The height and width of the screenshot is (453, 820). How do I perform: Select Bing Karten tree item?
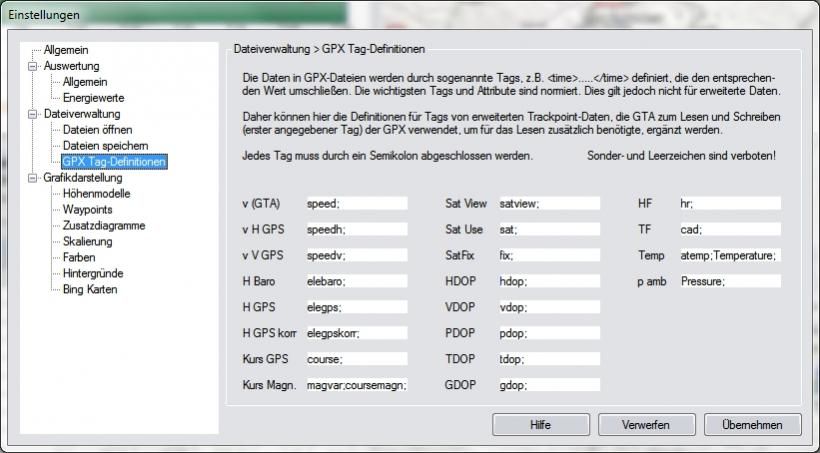(90, 290)
